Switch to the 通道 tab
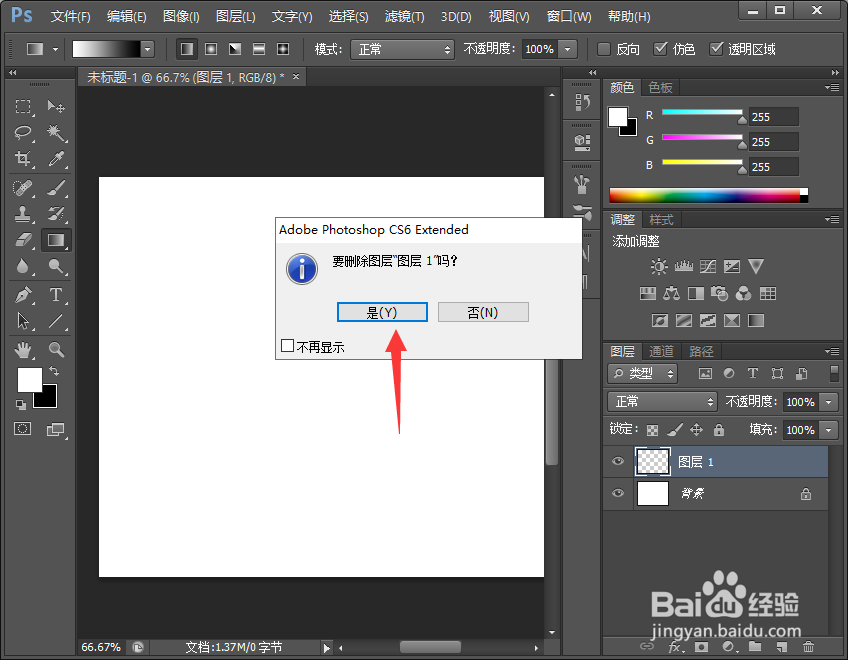 pos(661,352)
